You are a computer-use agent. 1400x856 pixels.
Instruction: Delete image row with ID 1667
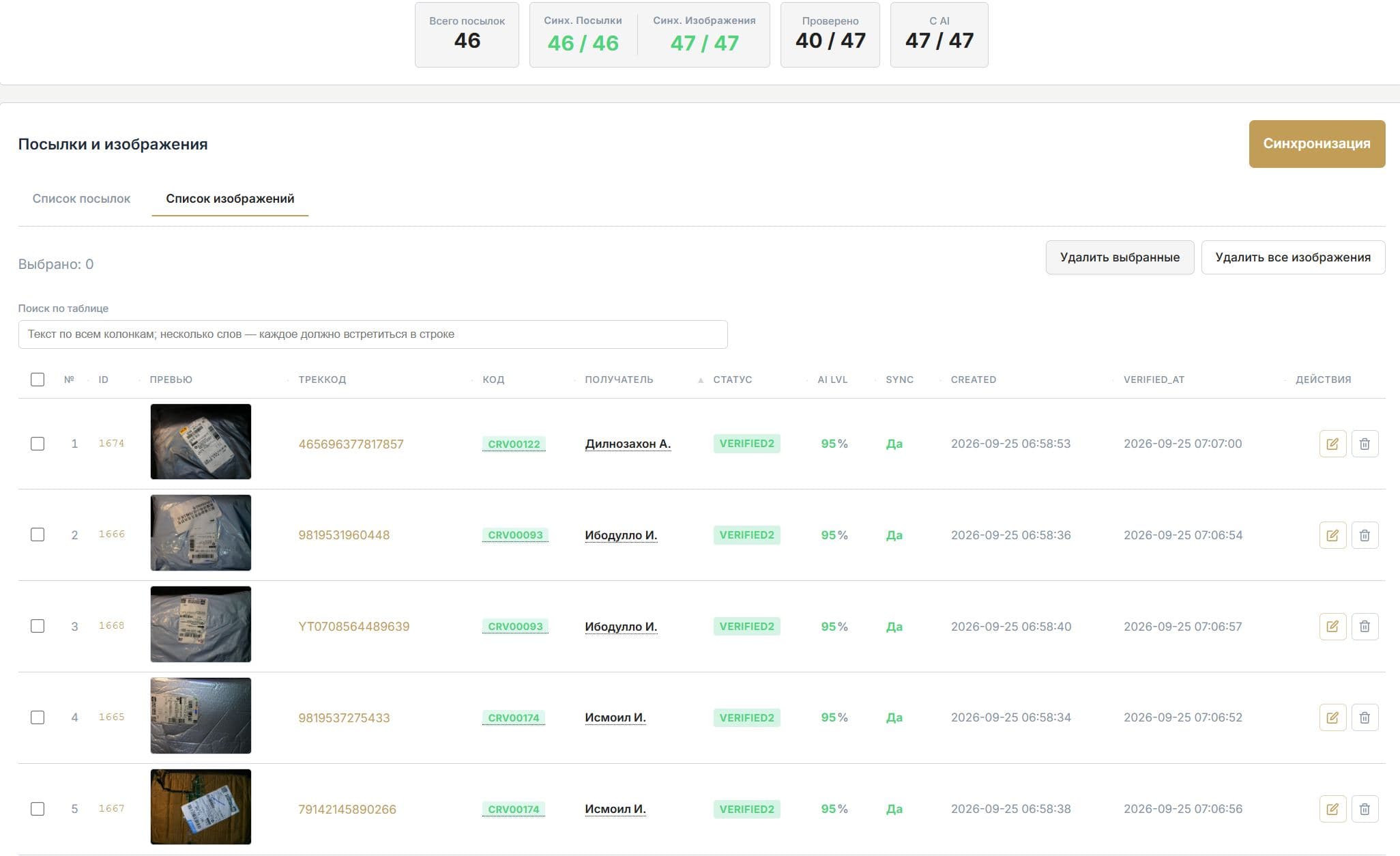point(1365,809)
